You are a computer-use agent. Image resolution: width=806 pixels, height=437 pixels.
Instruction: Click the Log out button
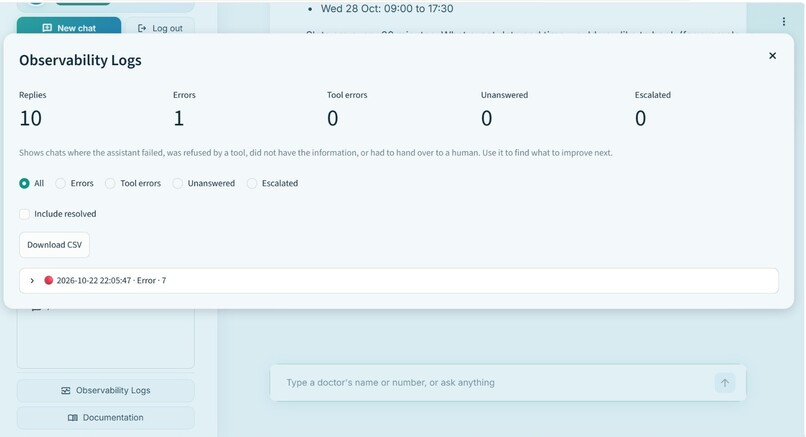click(160, 28)
